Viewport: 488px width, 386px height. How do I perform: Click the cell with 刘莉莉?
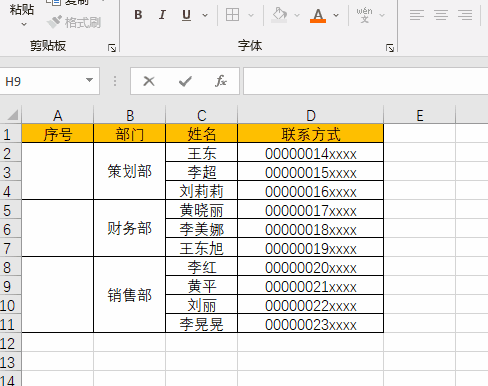(x=202, y=191)
